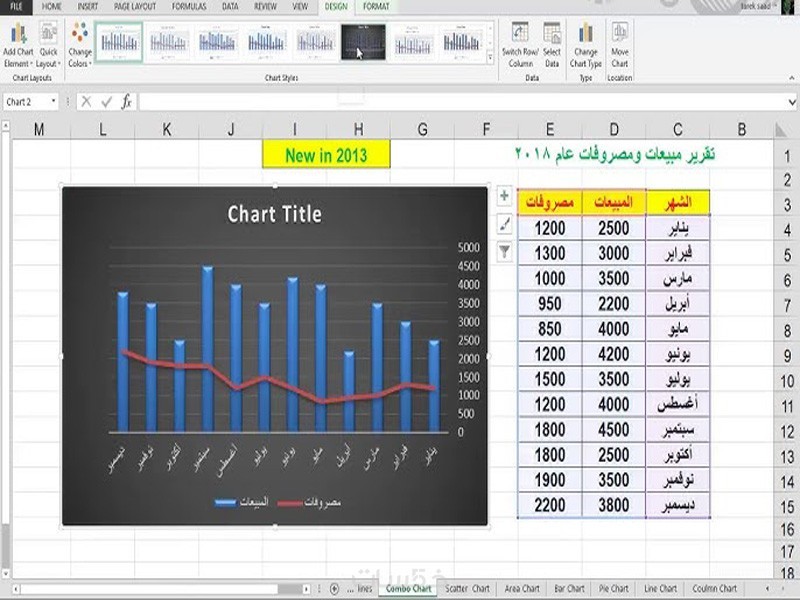This screenshot has height=600, width=800.
Task: Open the INSERT ribbon tab
Action: [87, 7]
